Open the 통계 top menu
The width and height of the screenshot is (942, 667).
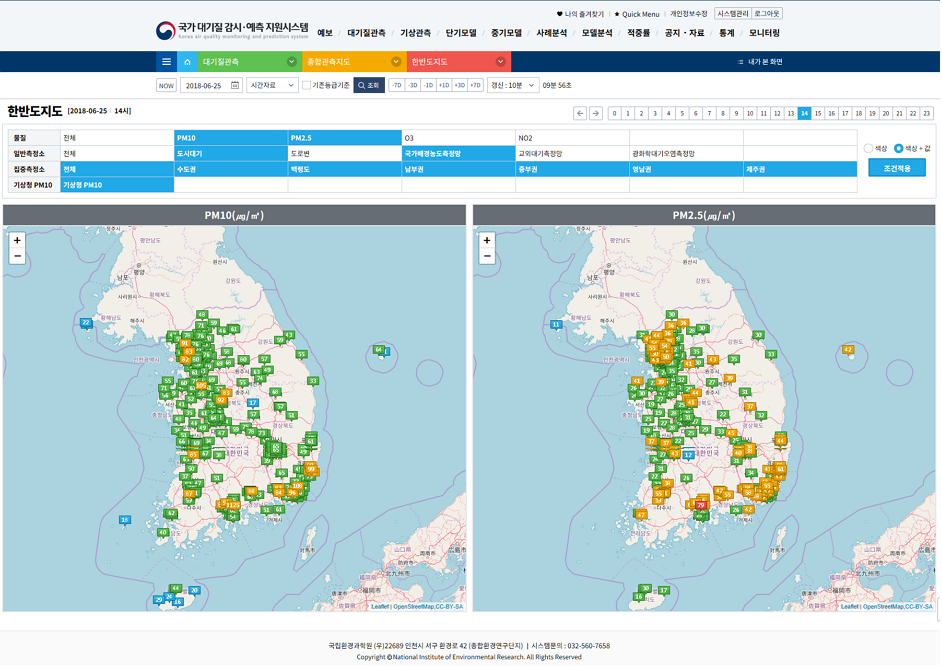pyautogui.click(x=727, y=33)
